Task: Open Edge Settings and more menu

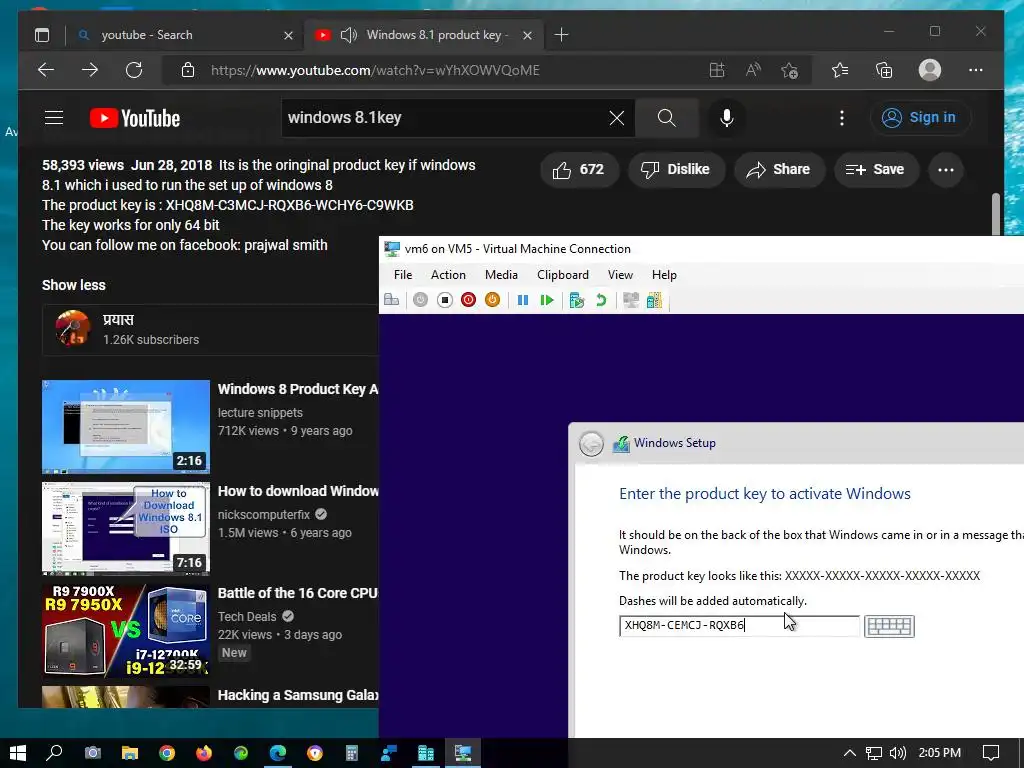Action: click(x=975, y=70)
